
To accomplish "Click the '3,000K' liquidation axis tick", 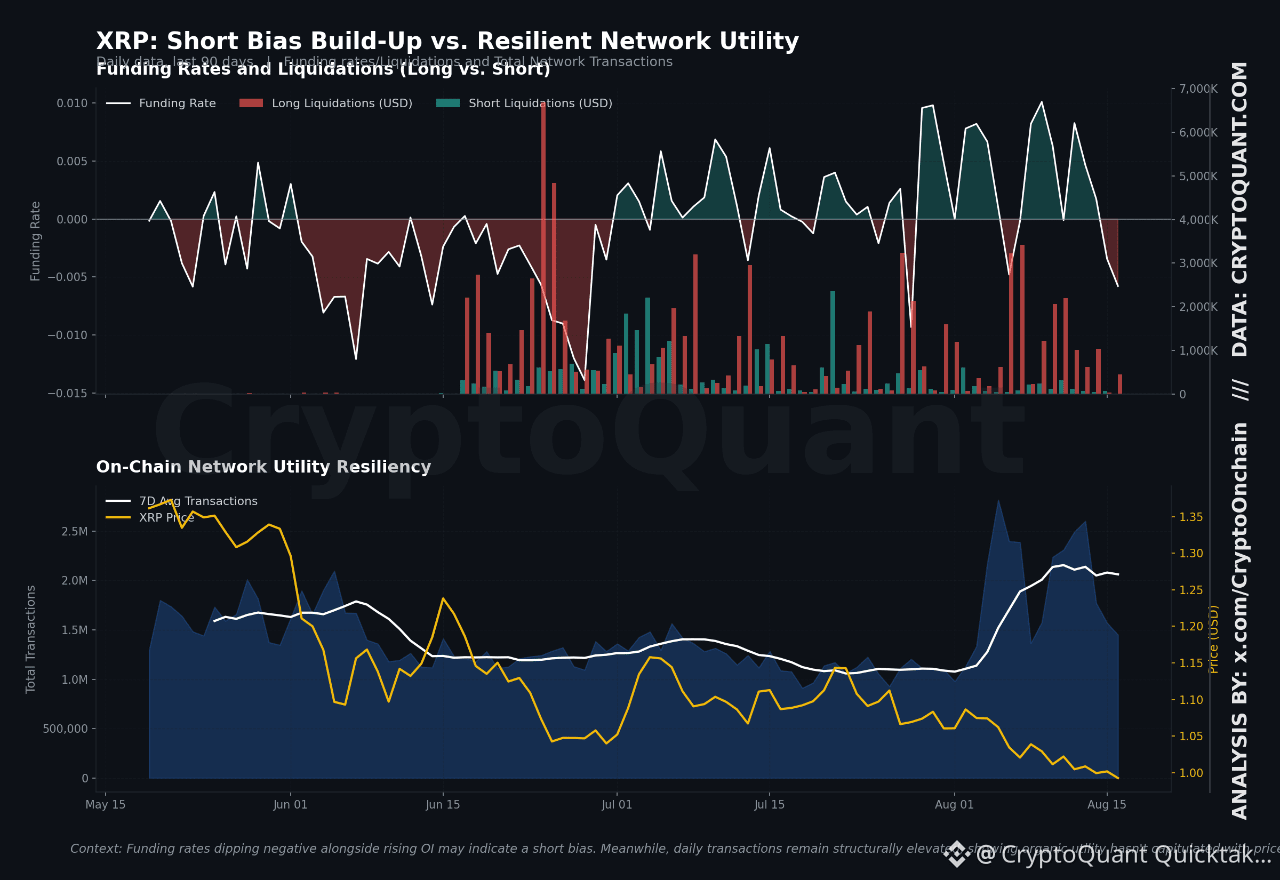I will (x=1199, y=263).
